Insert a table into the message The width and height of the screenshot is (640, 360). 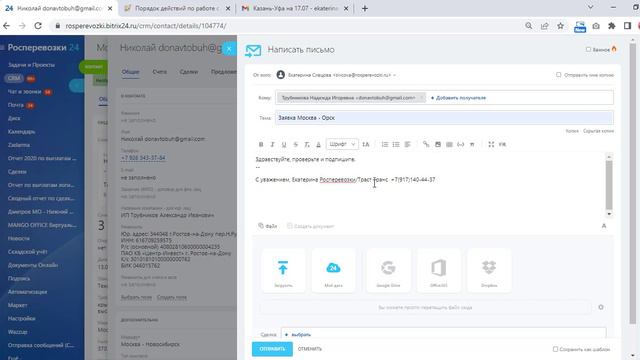click(449, 144)
